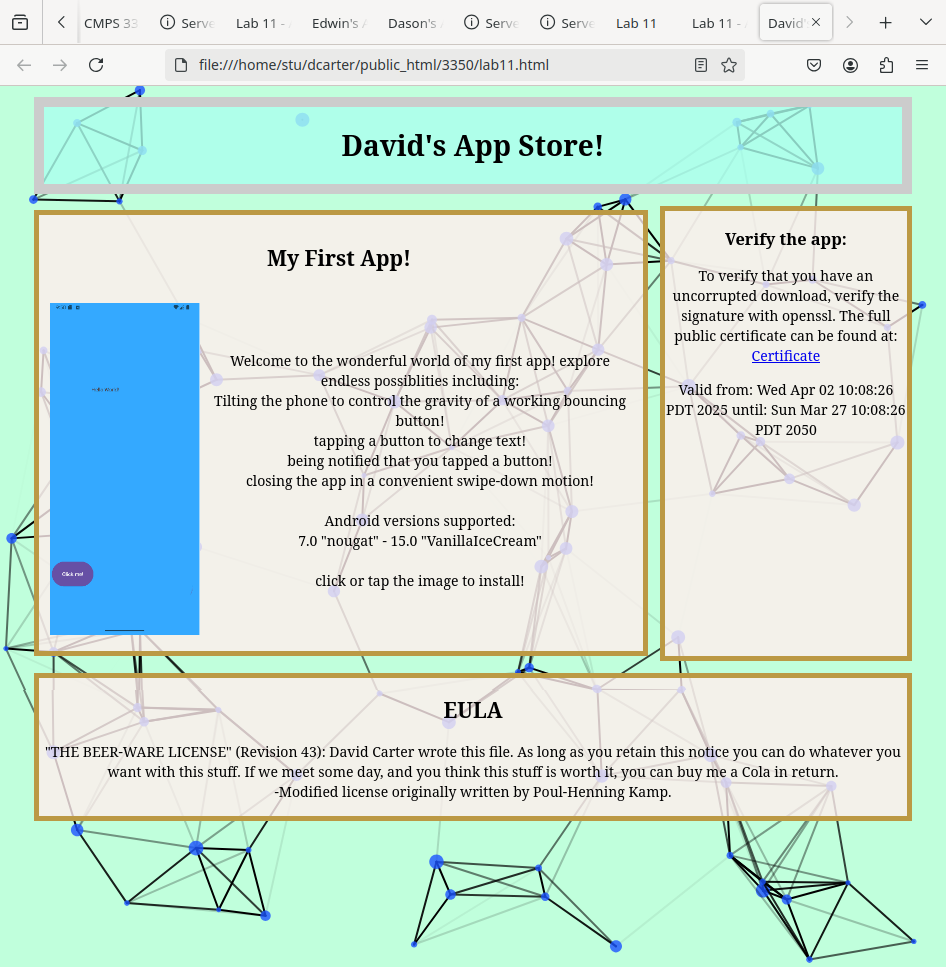Switch to the Dason's tab
946x967 pixels.
pos(416,23)
